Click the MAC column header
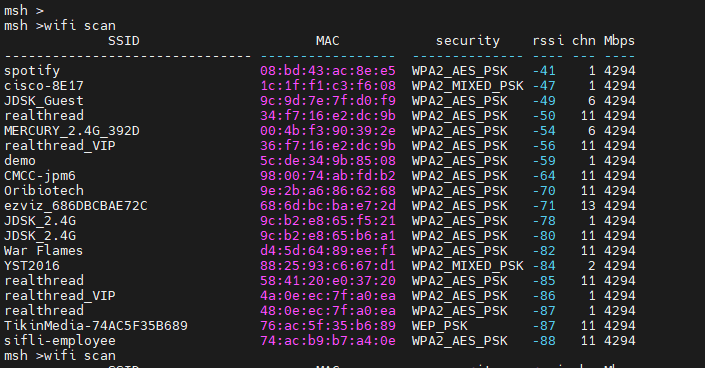The width and height of the screenshot is (705, 368). 327,41
